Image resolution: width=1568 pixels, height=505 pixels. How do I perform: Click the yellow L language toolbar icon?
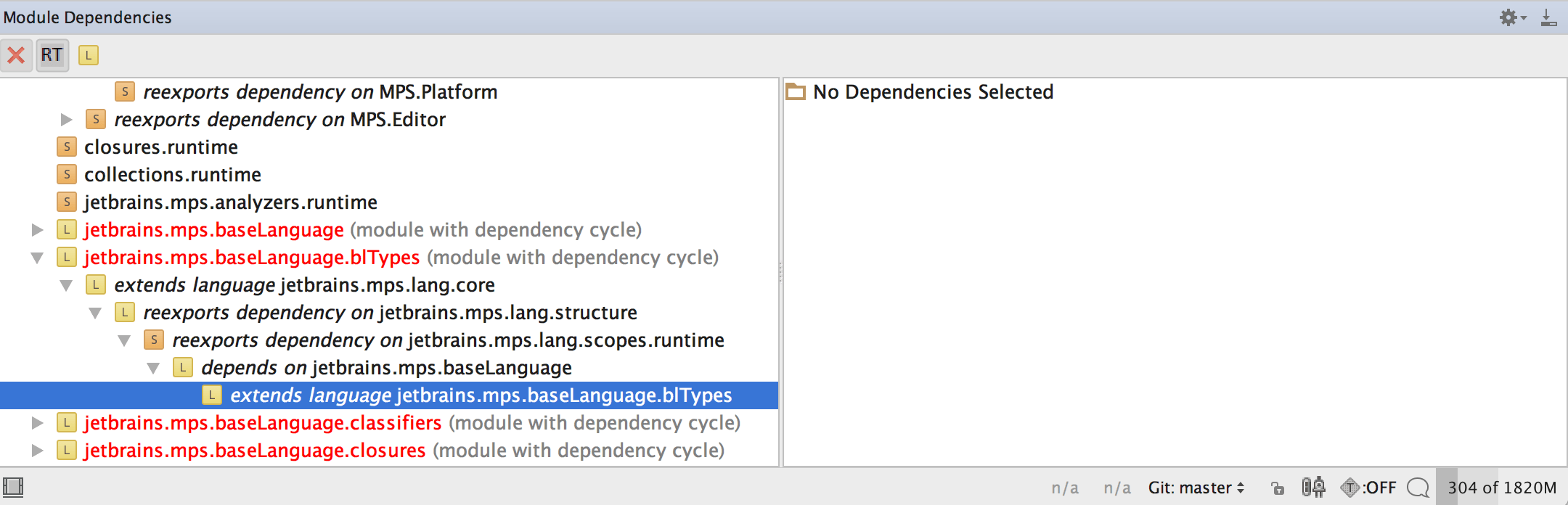point(89,55)
